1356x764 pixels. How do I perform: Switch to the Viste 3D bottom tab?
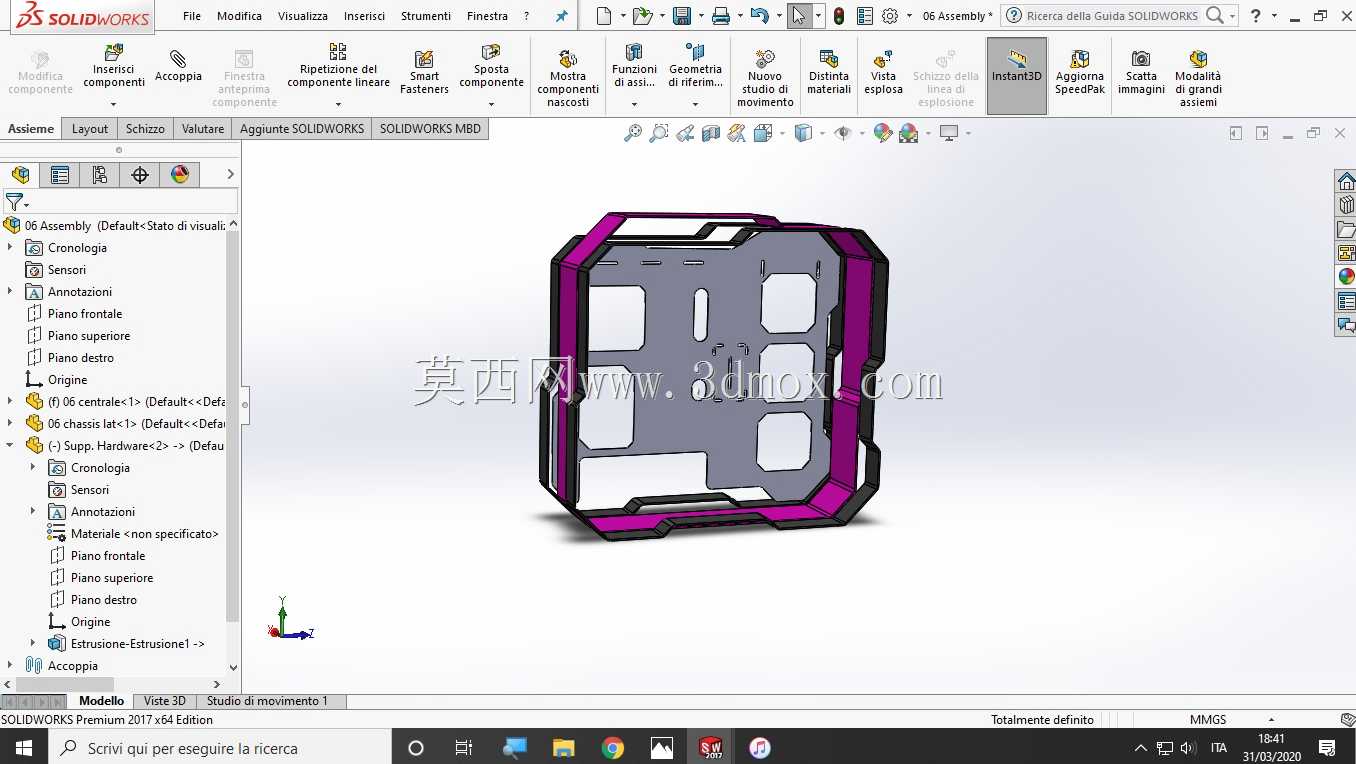click(x=165, y=701)
